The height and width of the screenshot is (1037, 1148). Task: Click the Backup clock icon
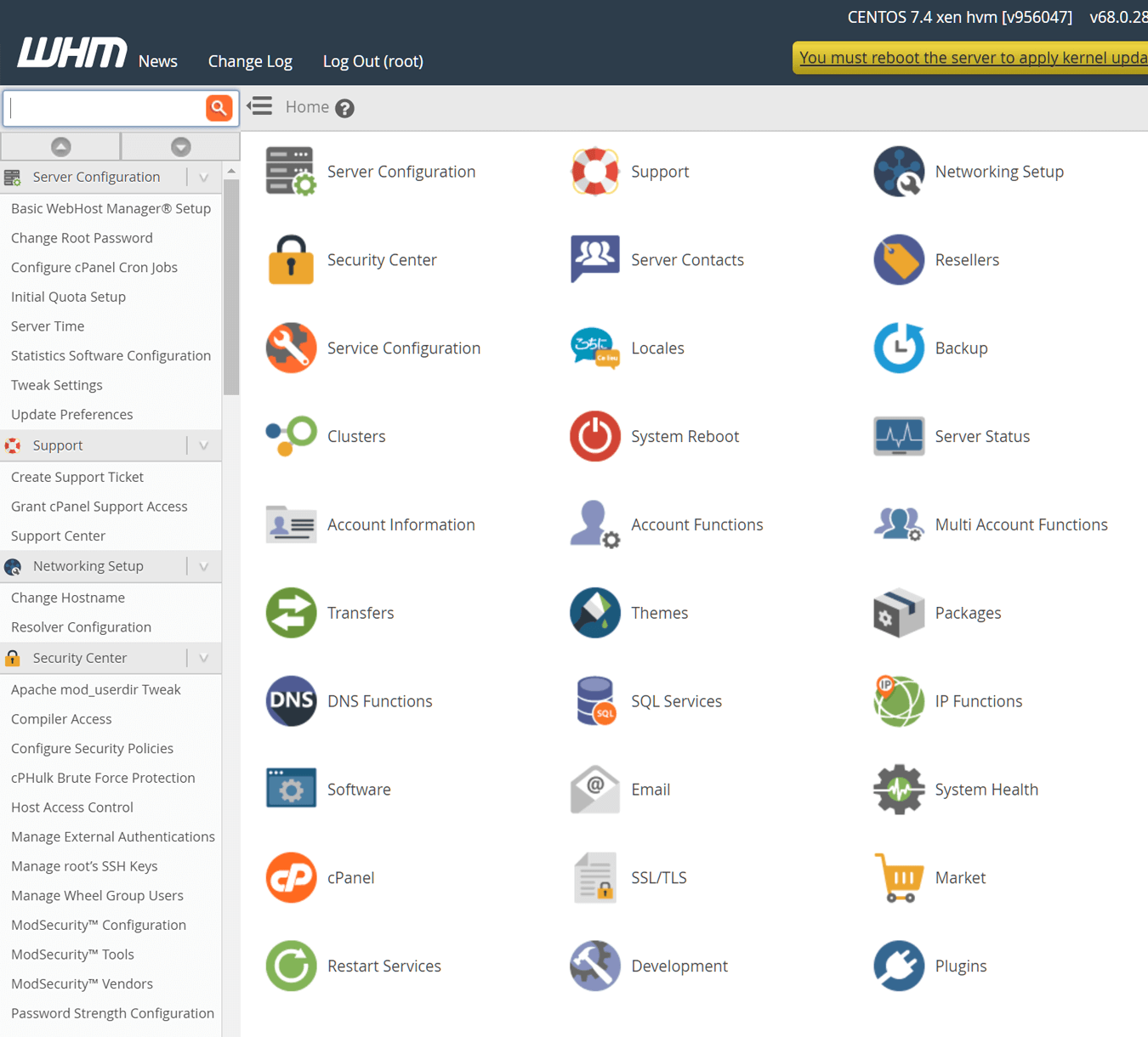[899, 348]
